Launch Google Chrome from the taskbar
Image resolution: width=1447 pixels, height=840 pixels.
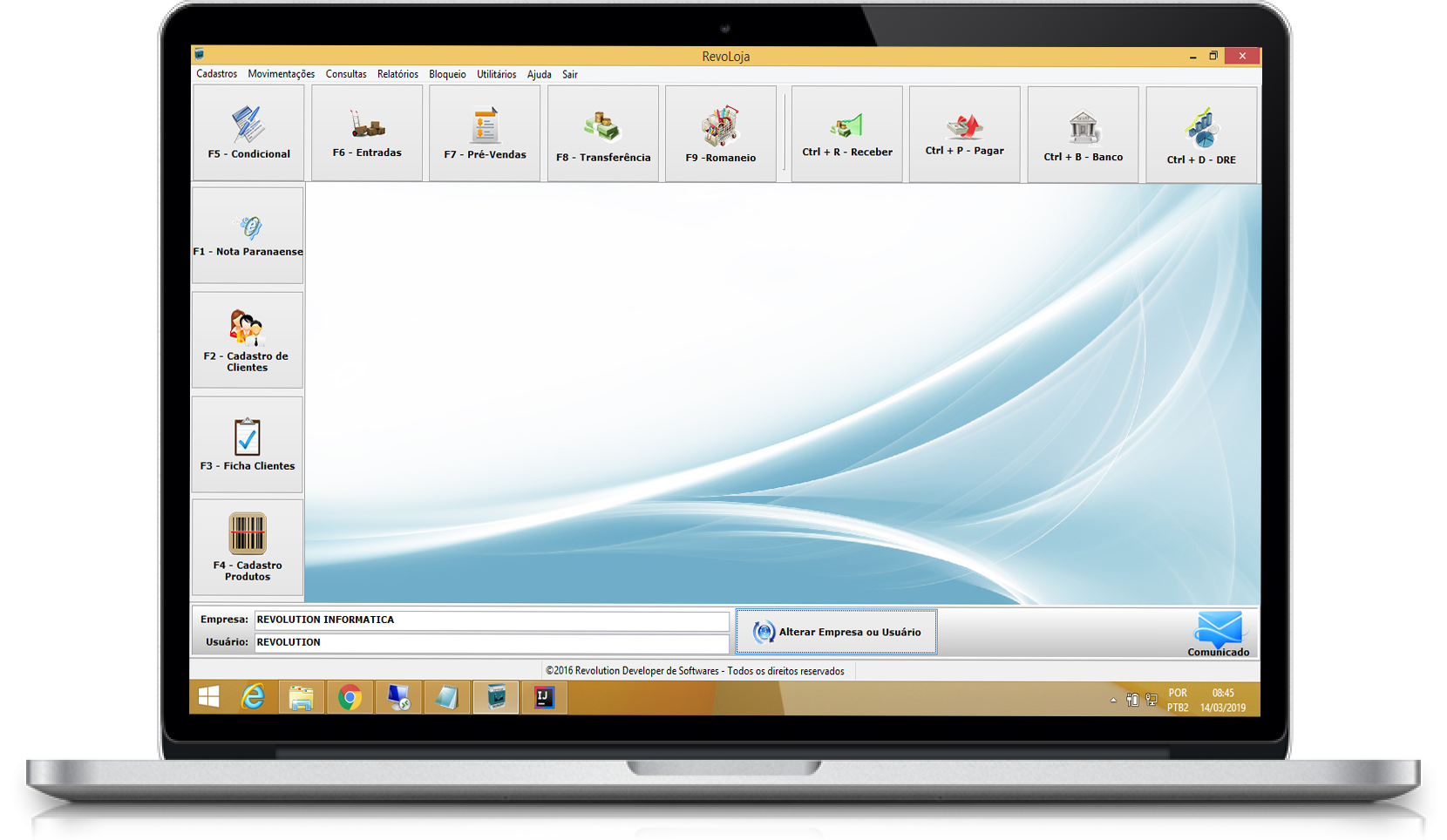(x=350, y=698)
